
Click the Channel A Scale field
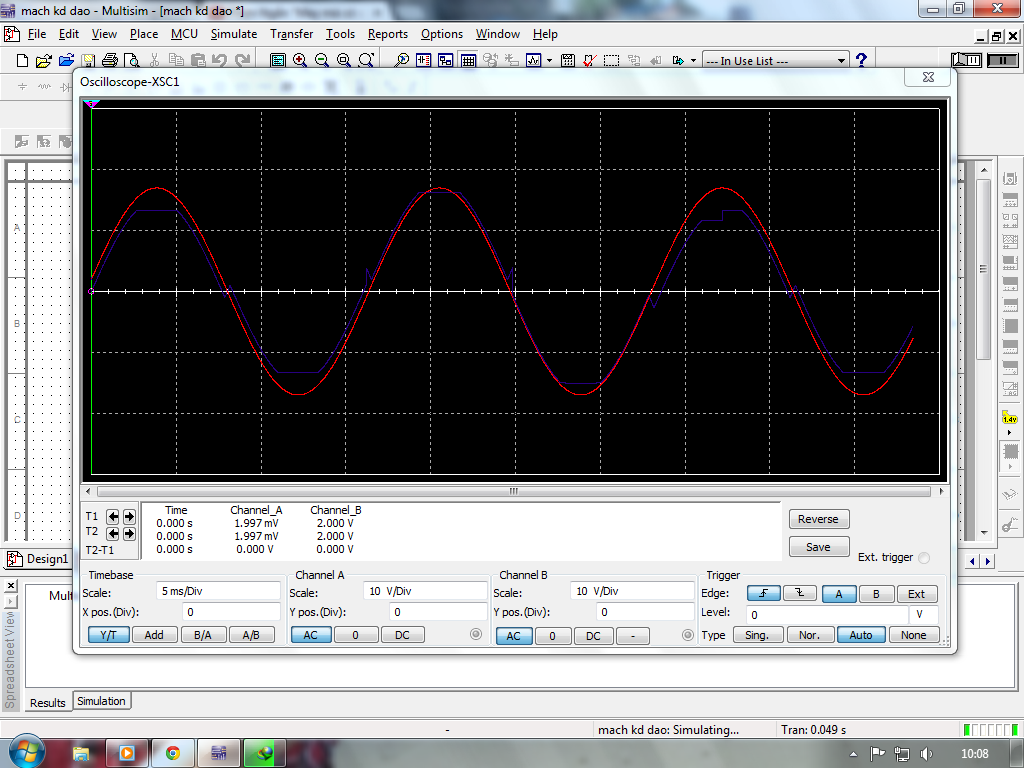[425, 591]
